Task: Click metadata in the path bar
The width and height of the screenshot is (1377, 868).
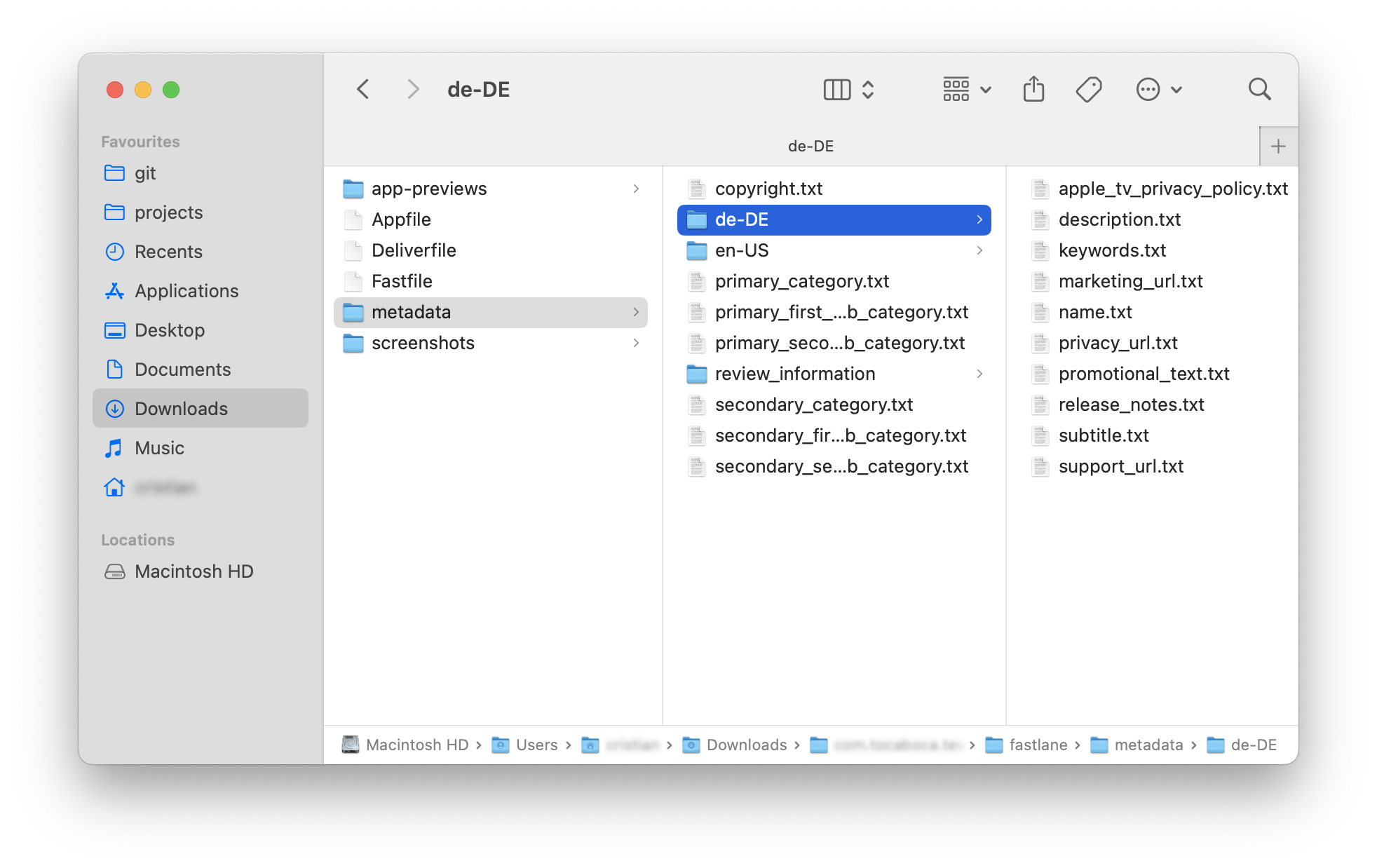Action: [1137, 745]
